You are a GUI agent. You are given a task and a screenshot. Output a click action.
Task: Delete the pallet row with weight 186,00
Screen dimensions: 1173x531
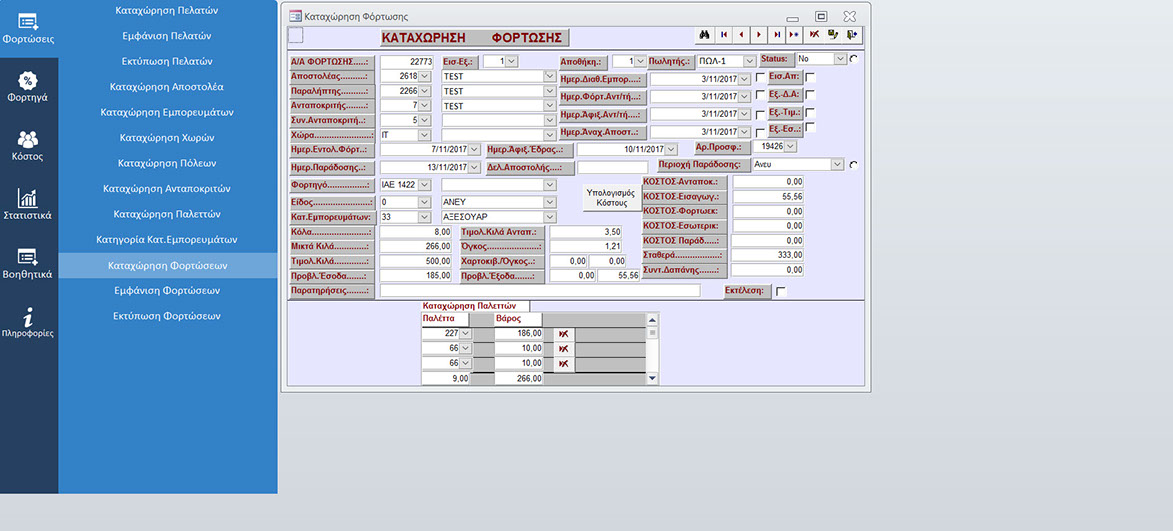[x=563, y=333]
